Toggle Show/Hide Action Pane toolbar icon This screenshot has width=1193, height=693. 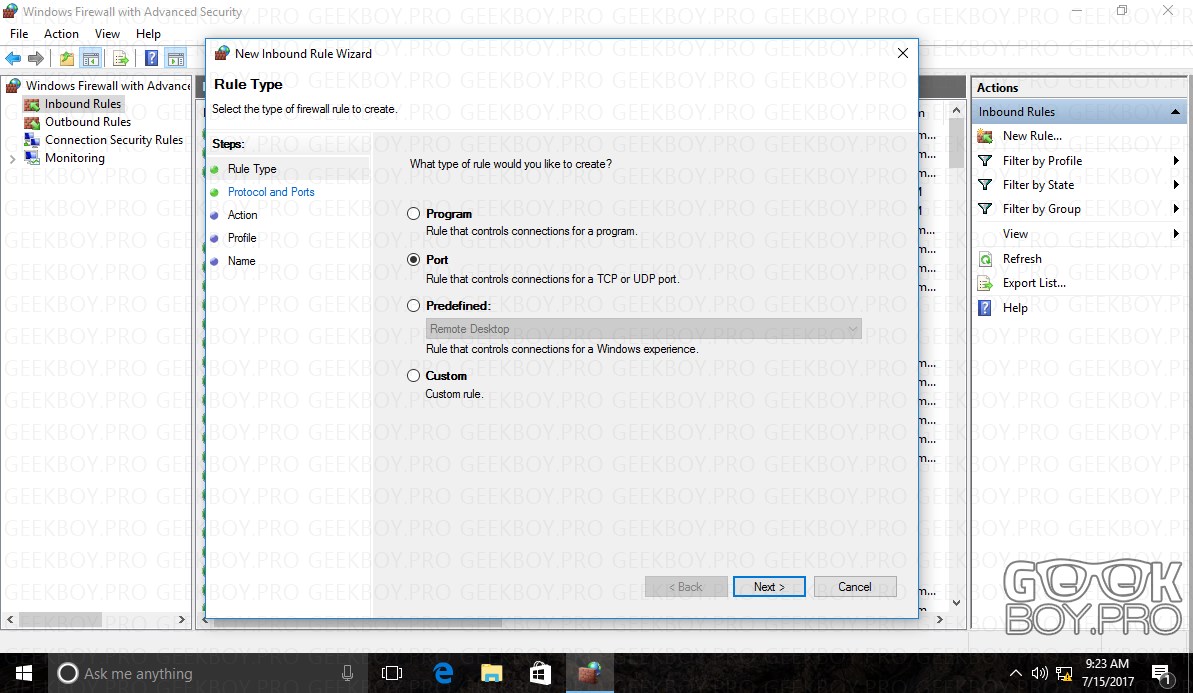point(176,59)
